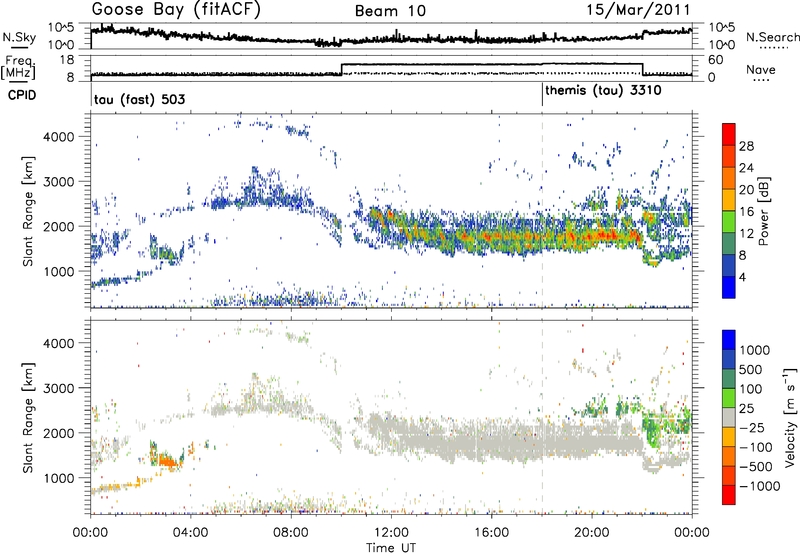Click the 'Time UT' axis label

point(391,548)
